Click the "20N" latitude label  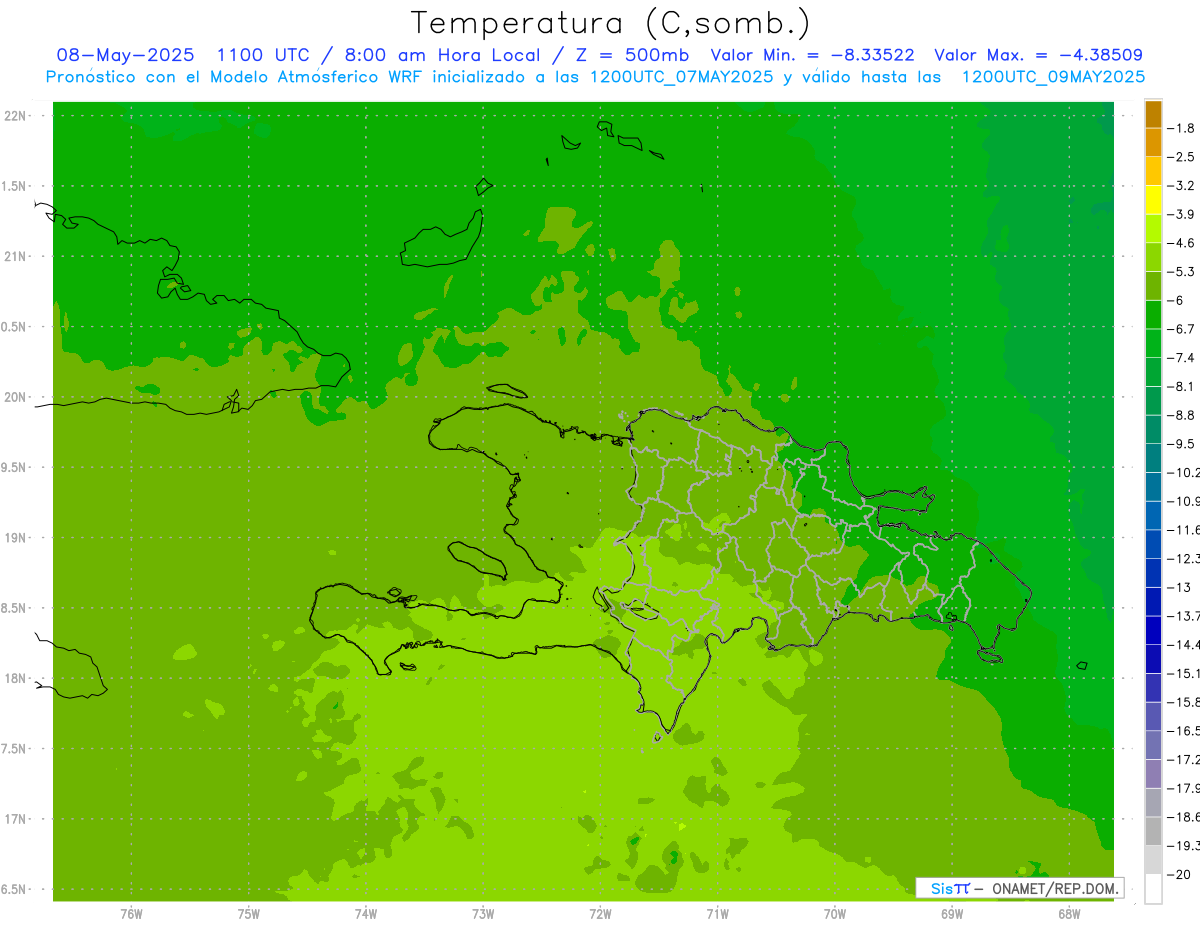pyautogui.click(x=16, y=397)
